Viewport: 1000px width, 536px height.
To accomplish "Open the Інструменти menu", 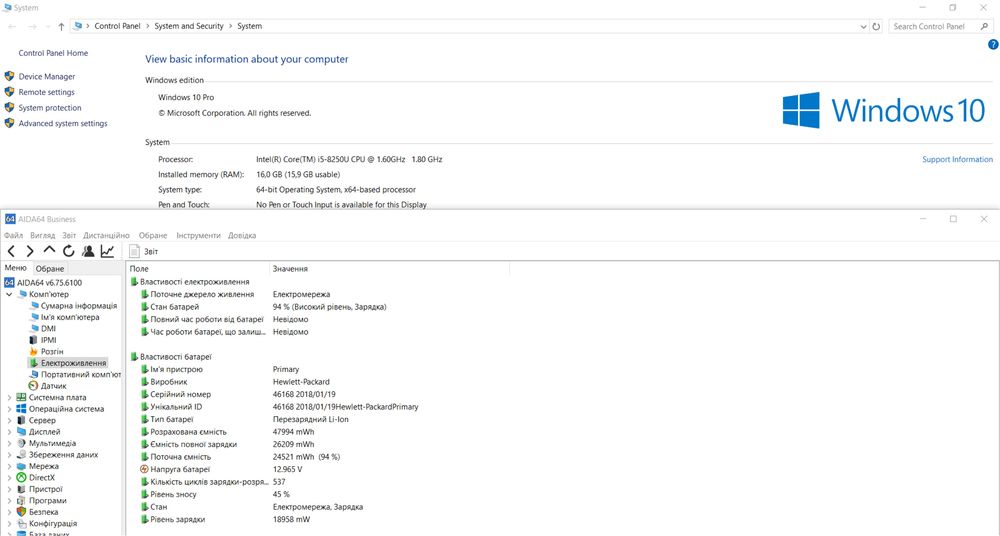I will tap(198, 235).
